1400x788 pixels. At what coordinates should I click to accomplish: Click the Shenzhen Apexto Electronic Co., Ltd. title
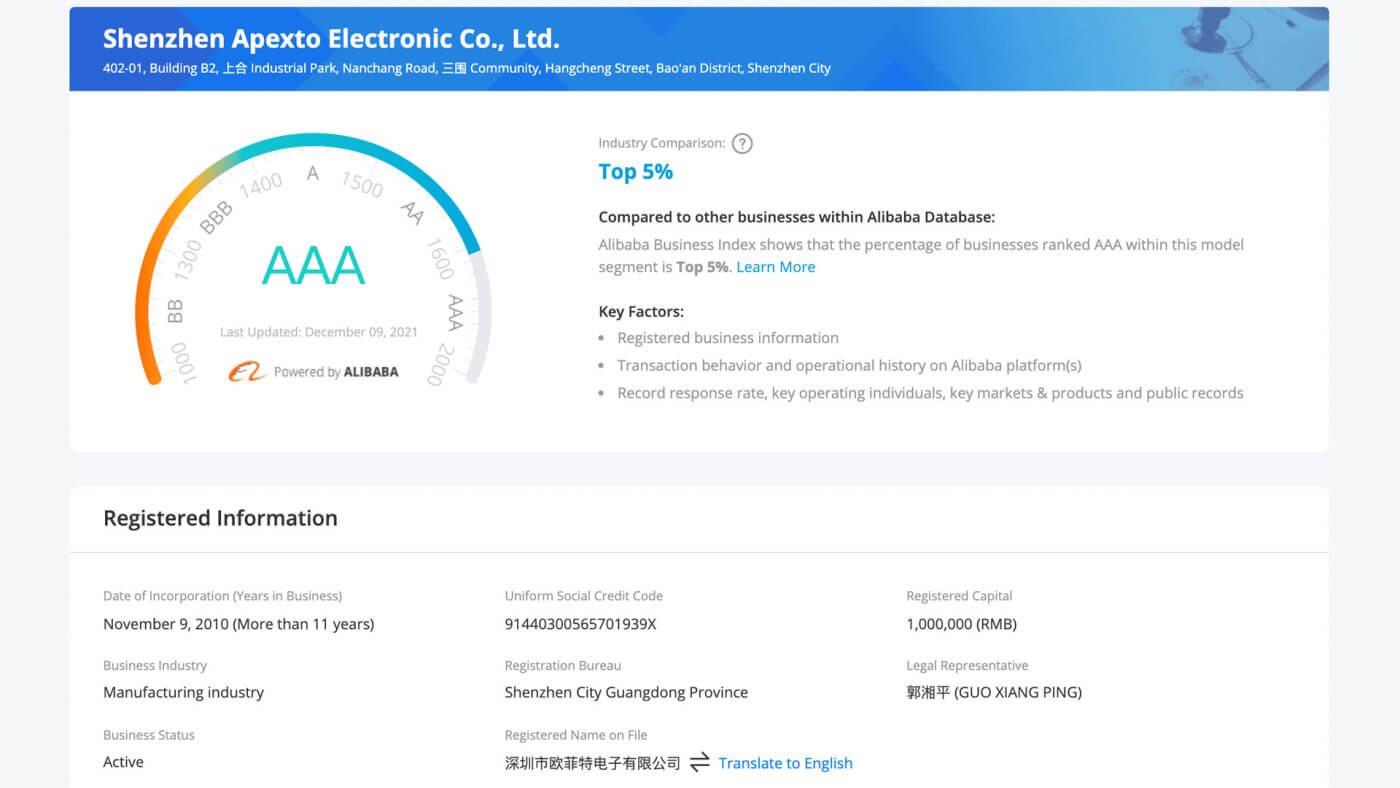click(331, 39)
